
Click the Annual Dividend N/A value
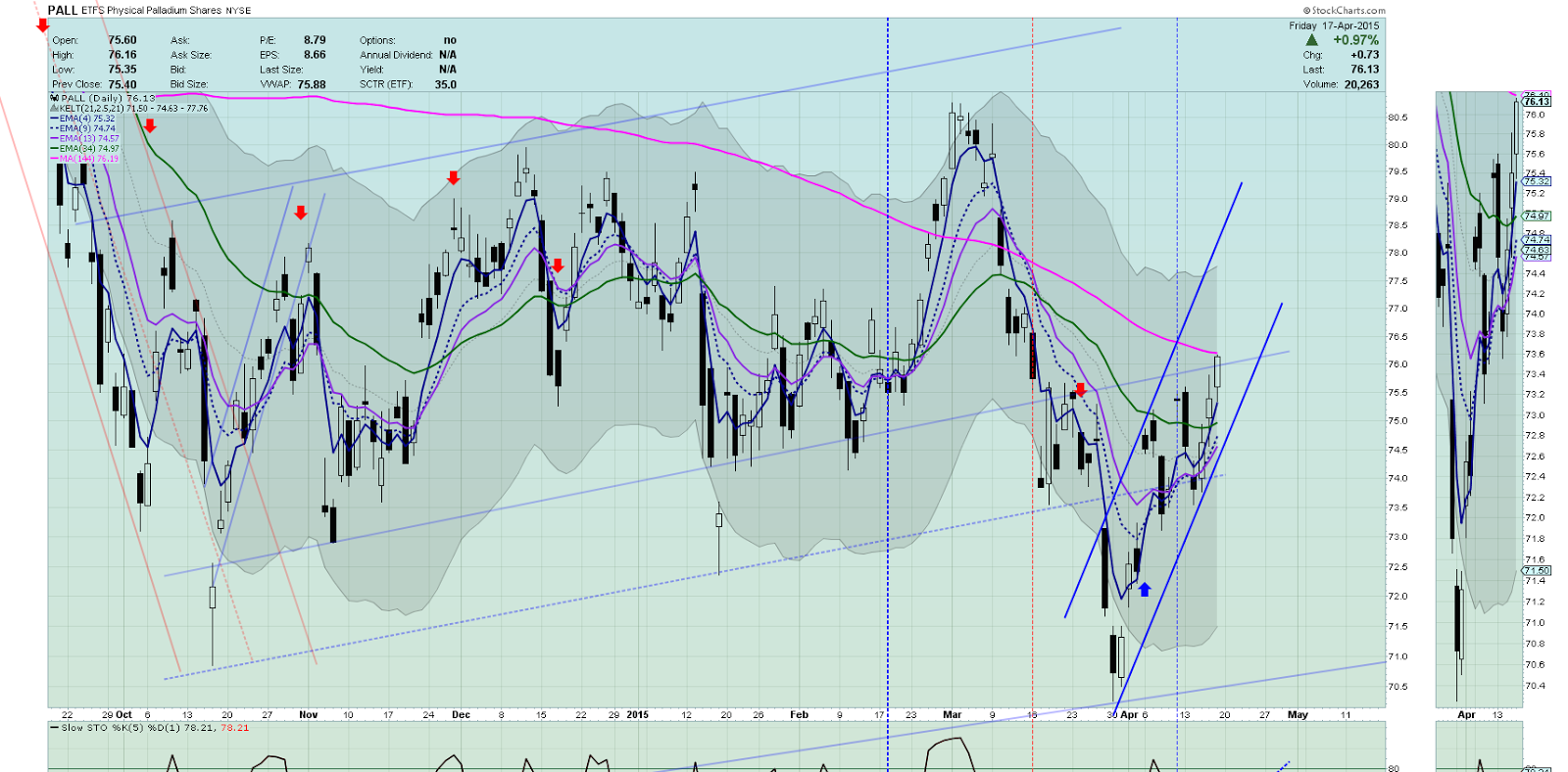[448, 55]
